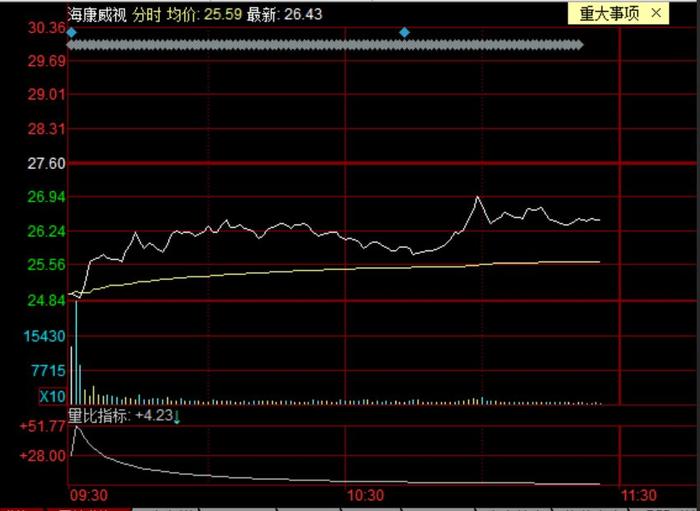Click the 30.36 upper limit price label
This screenshot has width=700, height=511.
46,28
